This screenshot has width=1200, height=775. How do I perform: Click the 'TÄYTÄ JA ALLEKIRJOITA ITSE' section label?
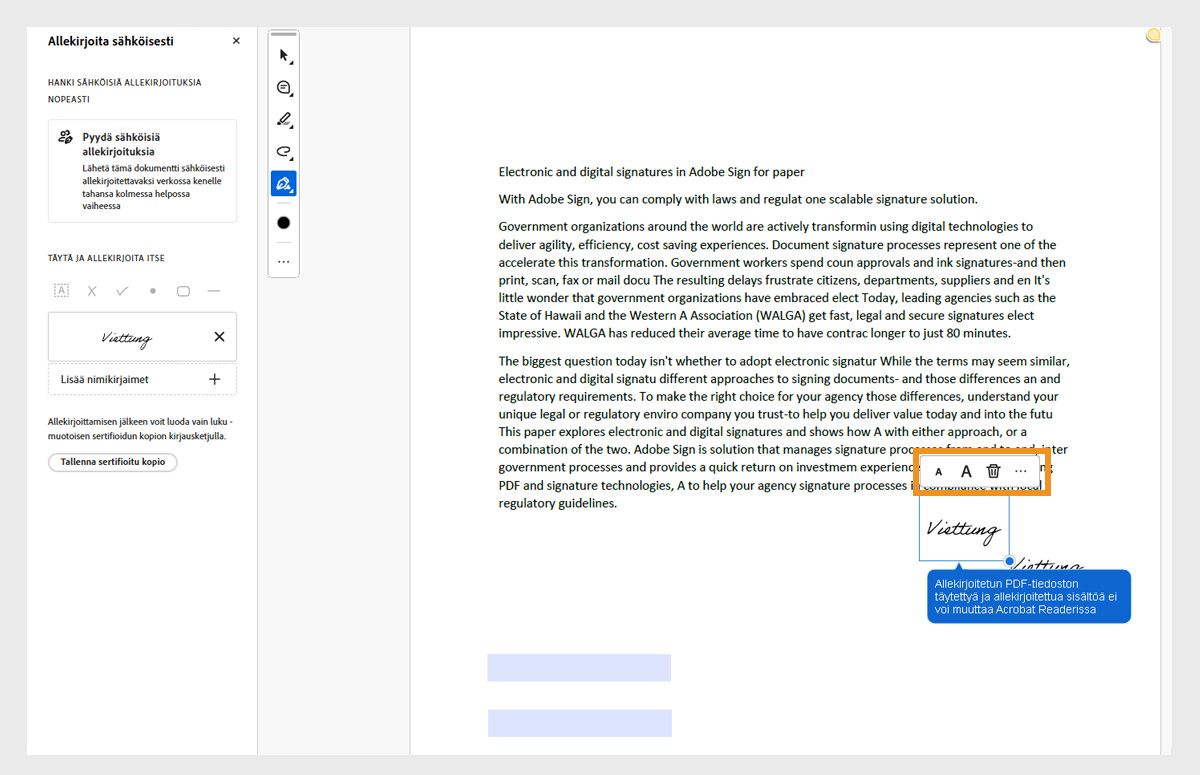[106, 258]
